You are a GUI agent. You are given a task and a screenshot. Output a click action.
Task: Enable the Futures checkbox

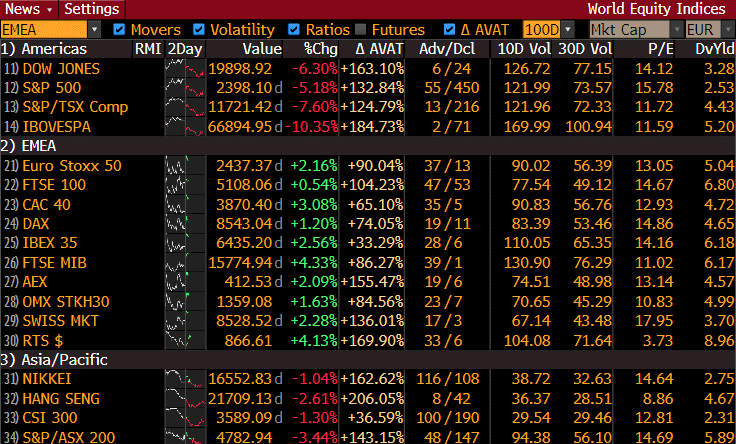click(x=360, y=30)
